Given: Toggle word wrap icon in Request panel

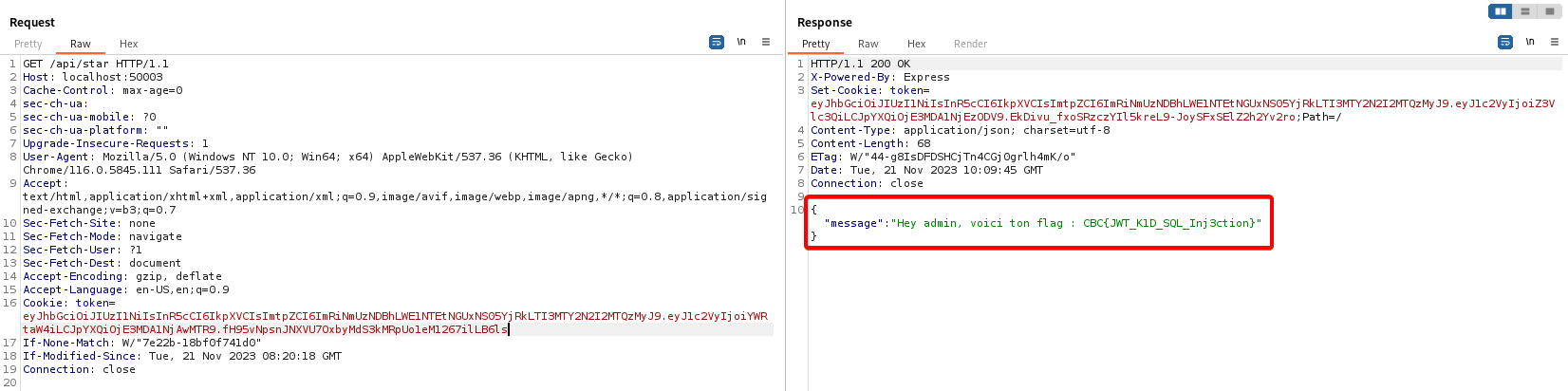Looking at the screenshot, I should point(717,43).
